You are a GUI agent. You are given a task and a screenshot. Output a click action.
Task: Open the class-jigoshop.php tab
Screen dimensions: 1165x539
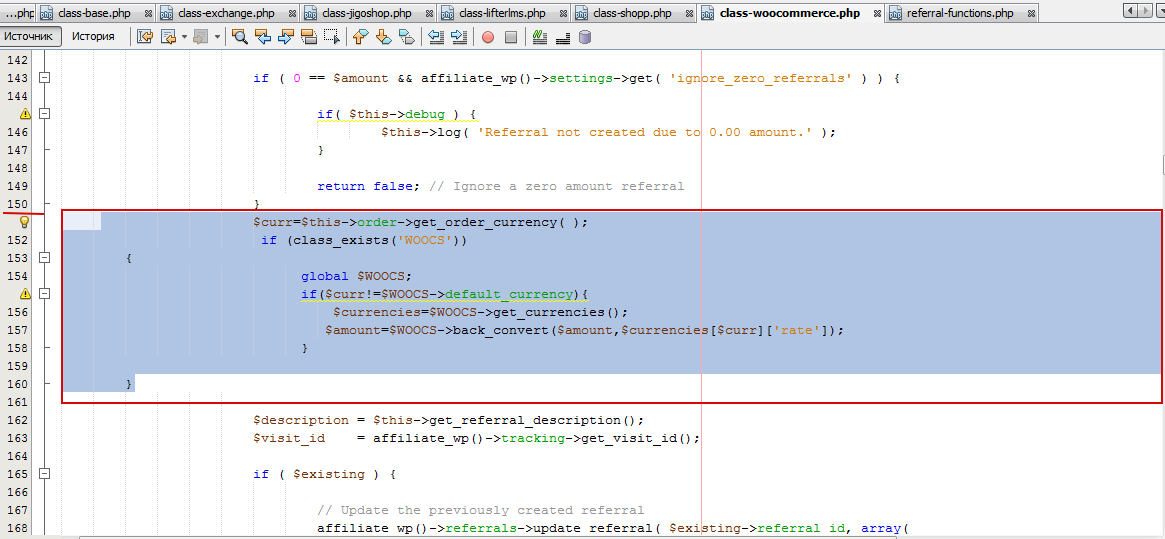[367, 13]
